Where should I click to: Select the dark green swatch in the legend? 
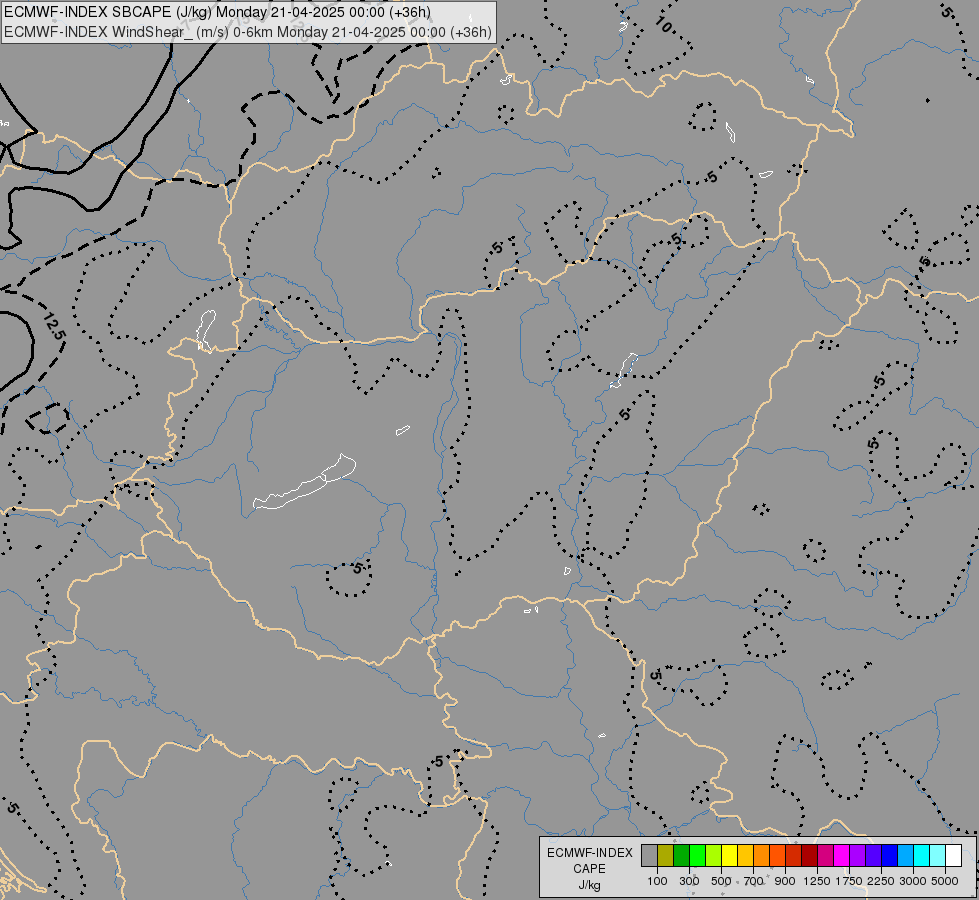coord(681,855)
